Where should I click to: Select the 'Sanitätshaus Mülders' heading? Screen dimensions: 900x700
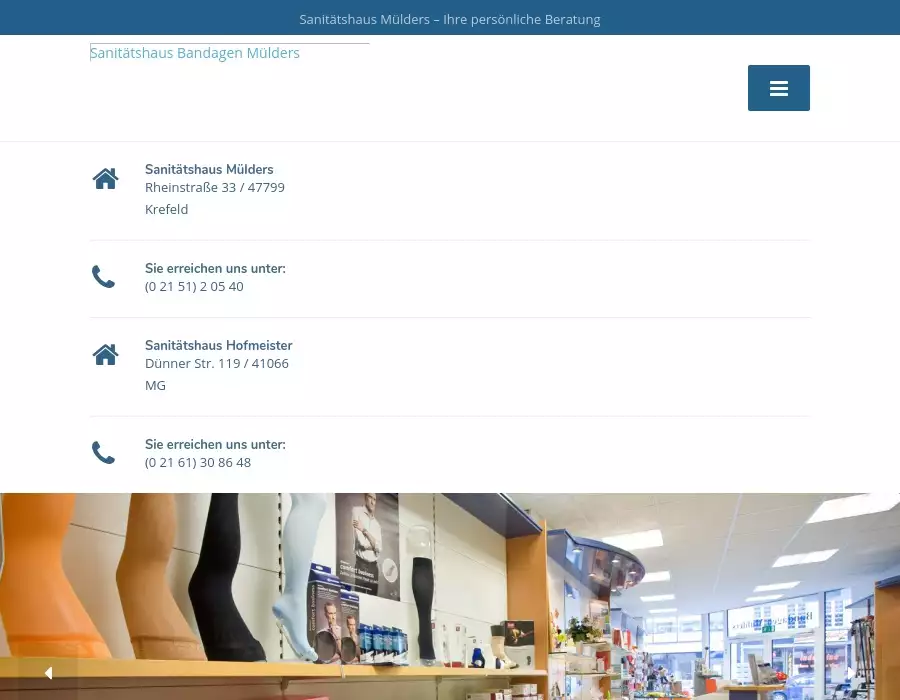click(x=209, y=169)
